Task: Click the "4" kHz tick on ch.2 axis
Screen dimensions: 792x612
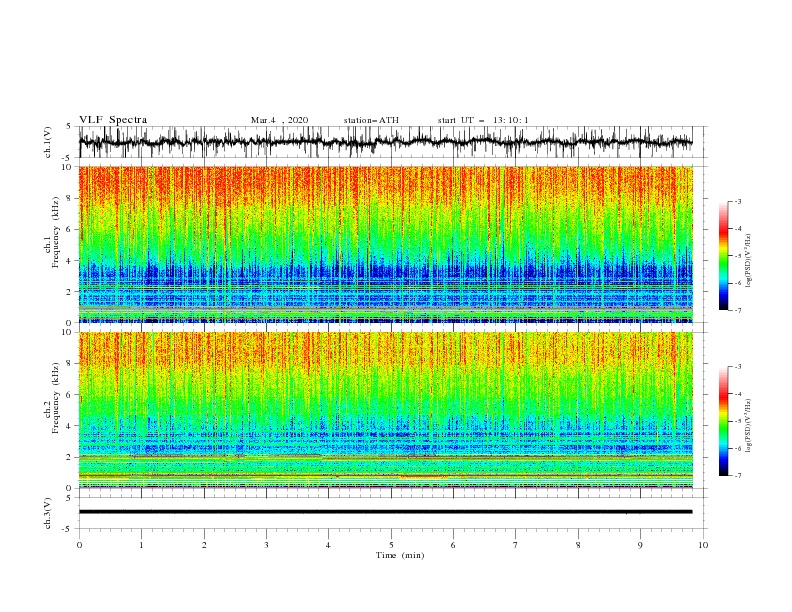Action: click(70, 426)
